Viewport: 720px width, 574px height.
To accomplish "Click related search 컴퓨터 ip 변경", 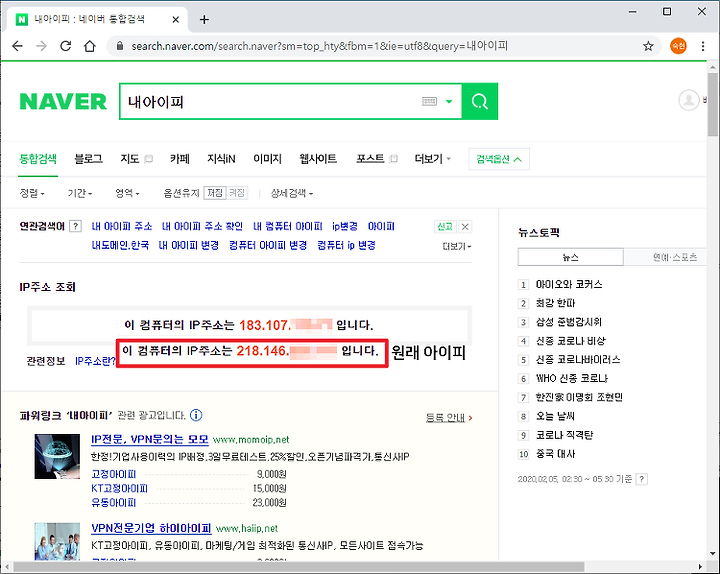I will (346, 245).
